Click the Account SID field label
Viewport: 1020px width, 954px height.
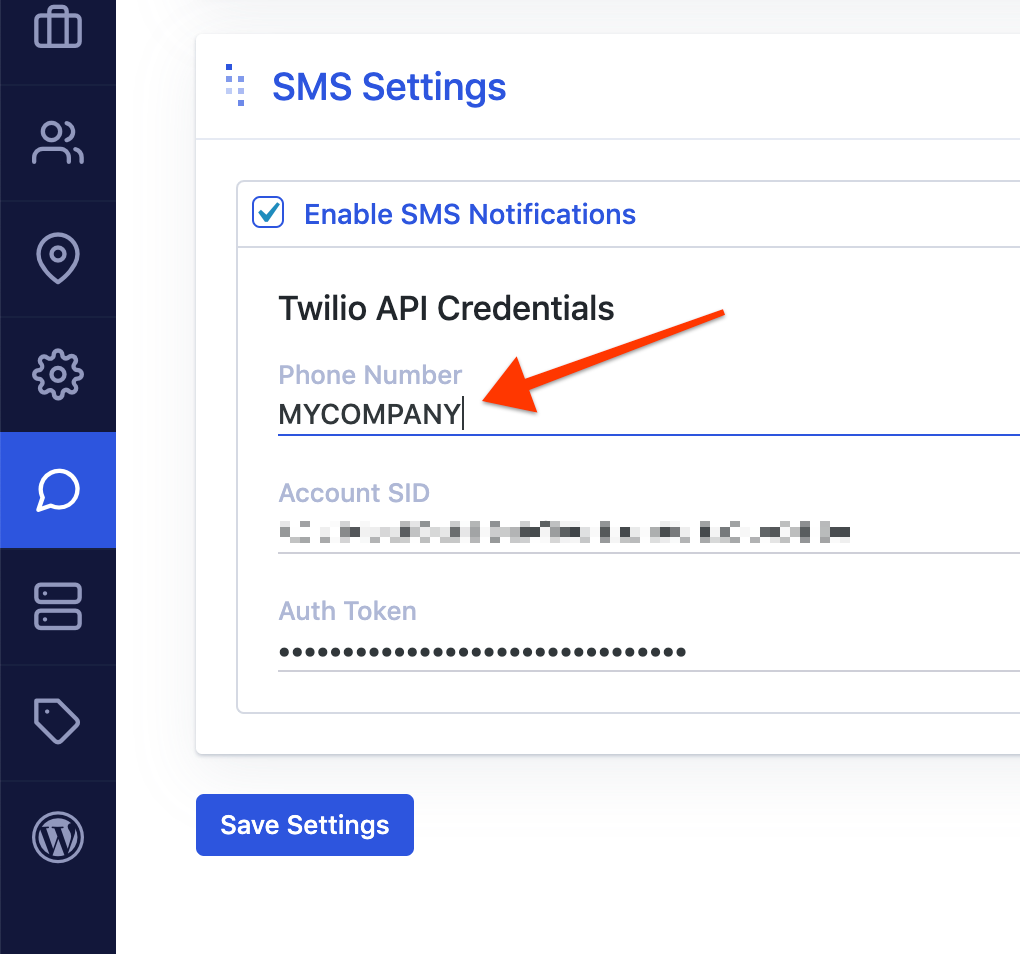[354, 493]
